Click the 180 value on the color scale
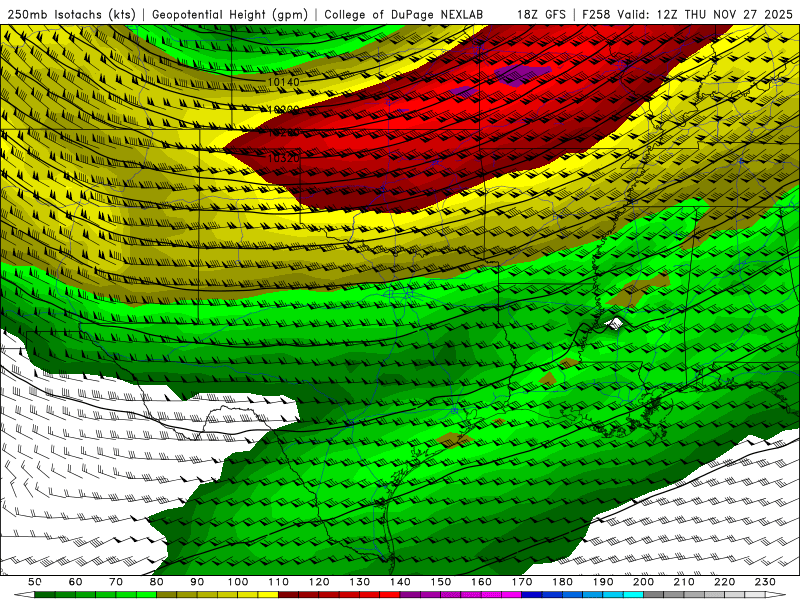Screen dimensions: 800x600 point(562,582)
